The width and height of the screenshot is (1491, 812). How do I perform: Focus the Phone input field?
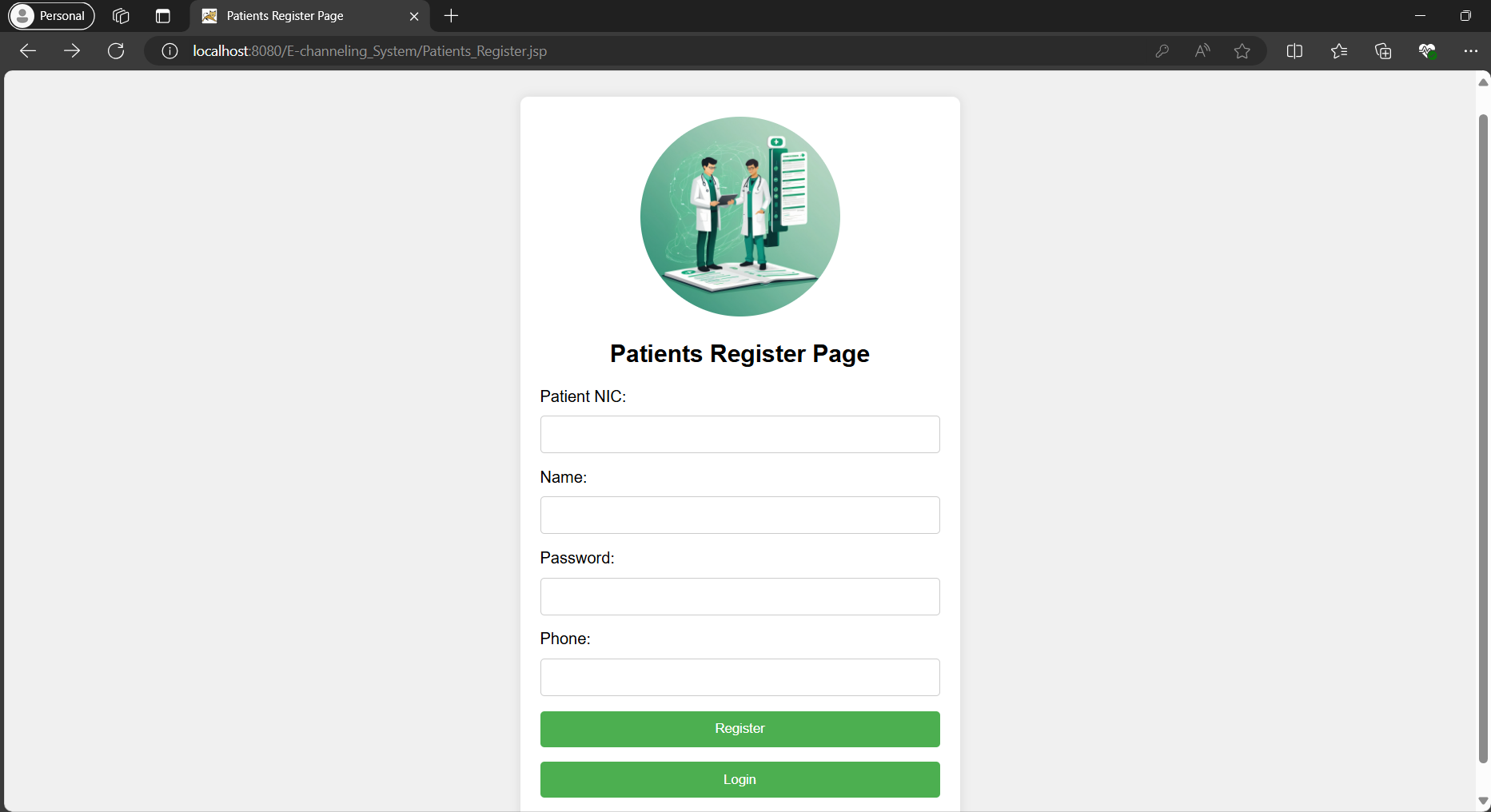pyautogui.click(x=740, y=678)
